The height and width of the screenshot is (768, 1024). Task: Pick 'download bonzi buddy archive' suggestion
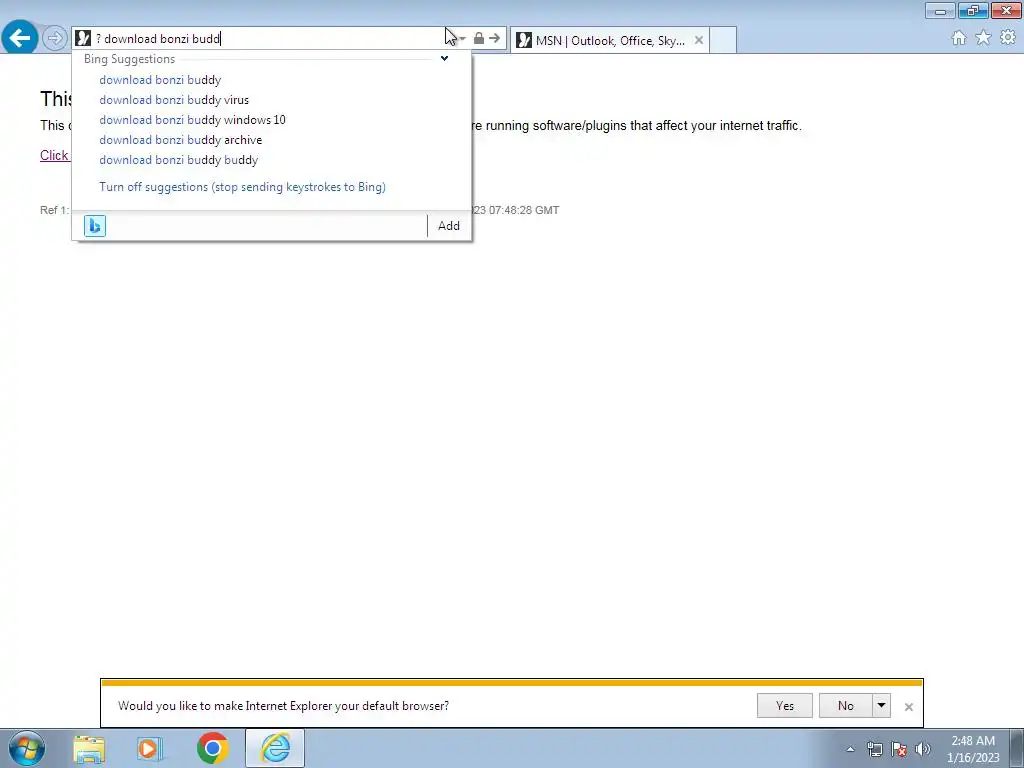180,140
